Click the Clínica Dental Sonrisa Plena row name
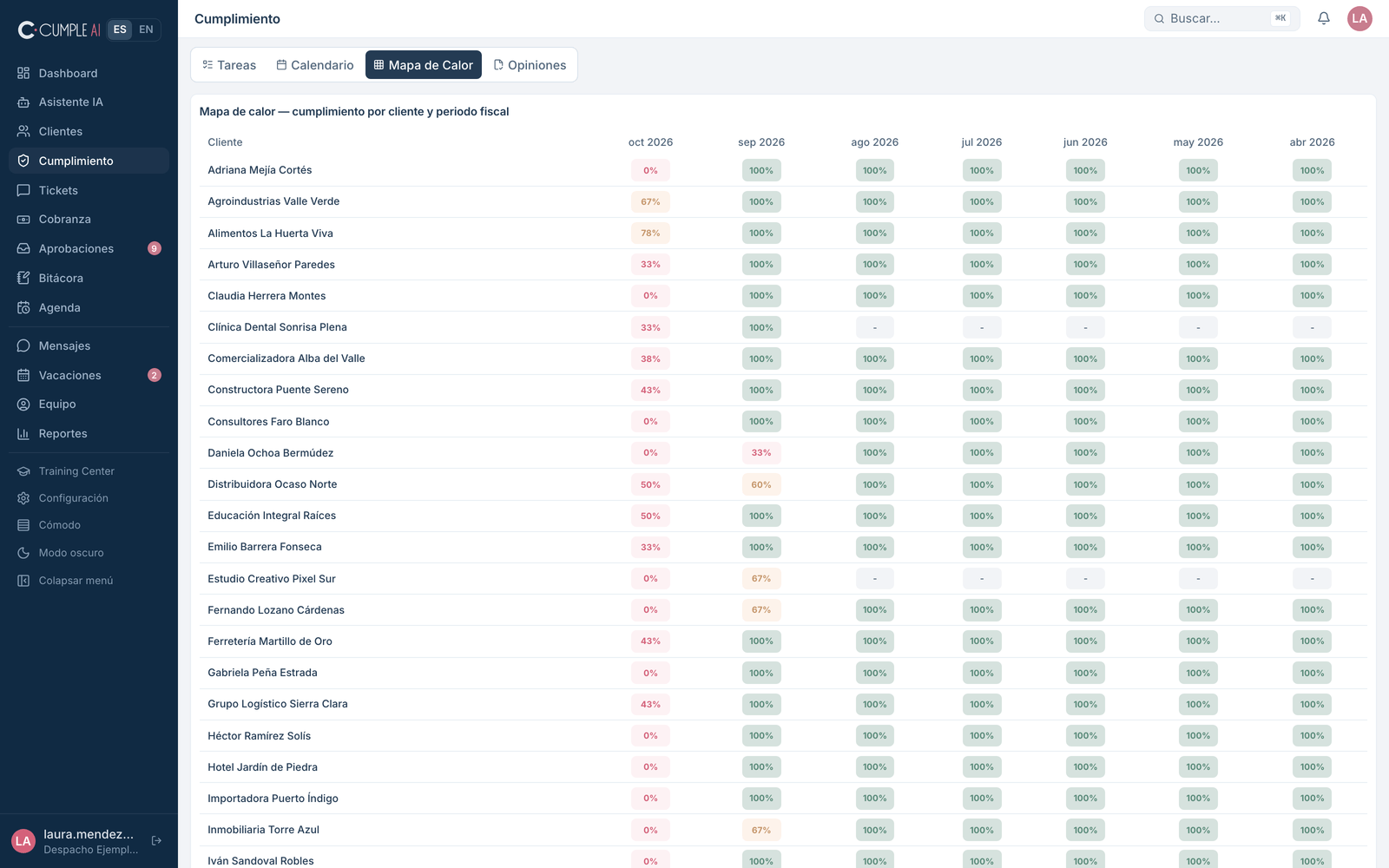This screenshot has width=1389, height=868. point(277,327)
